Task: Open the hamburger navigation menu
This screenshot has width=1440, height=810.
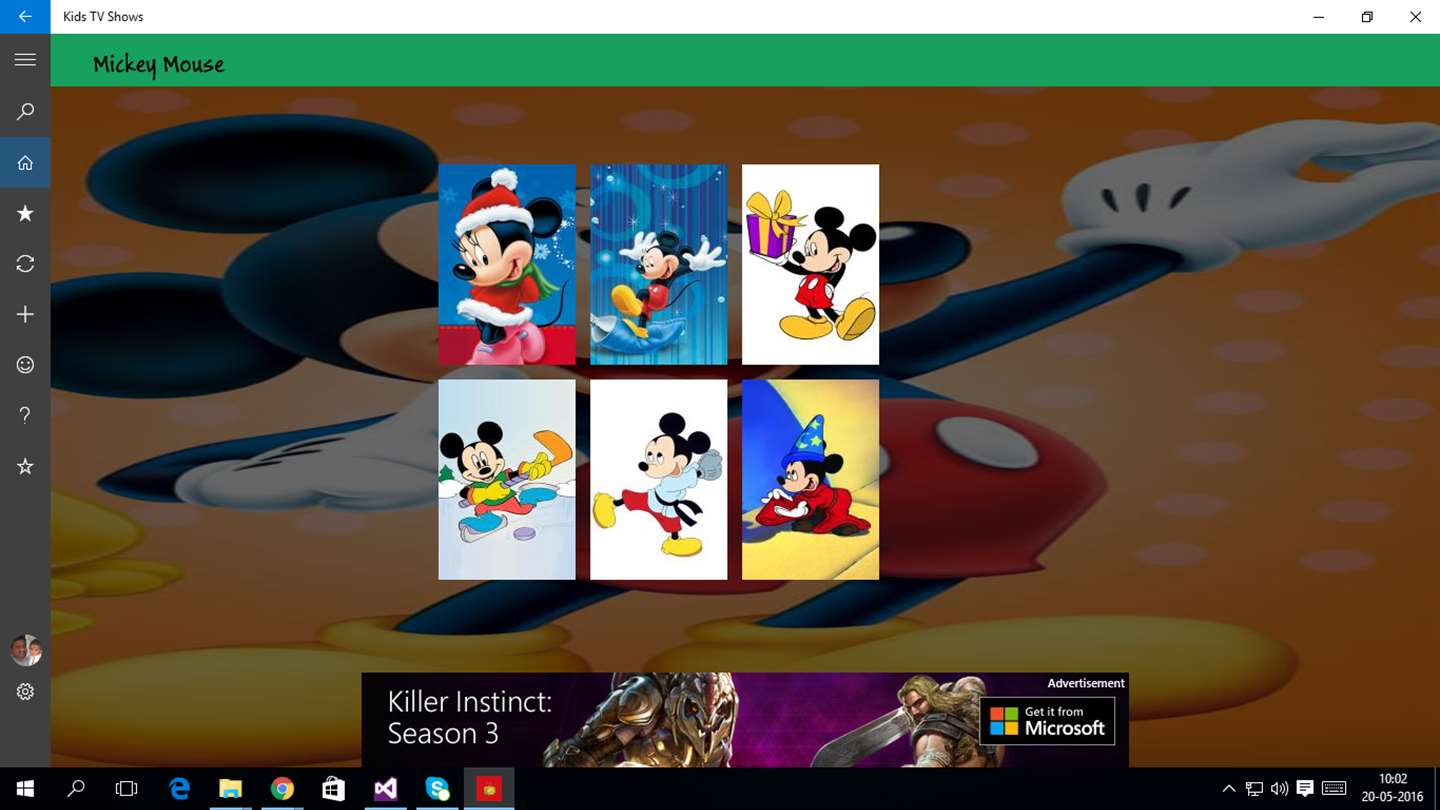Action: [x=25, y=60]
